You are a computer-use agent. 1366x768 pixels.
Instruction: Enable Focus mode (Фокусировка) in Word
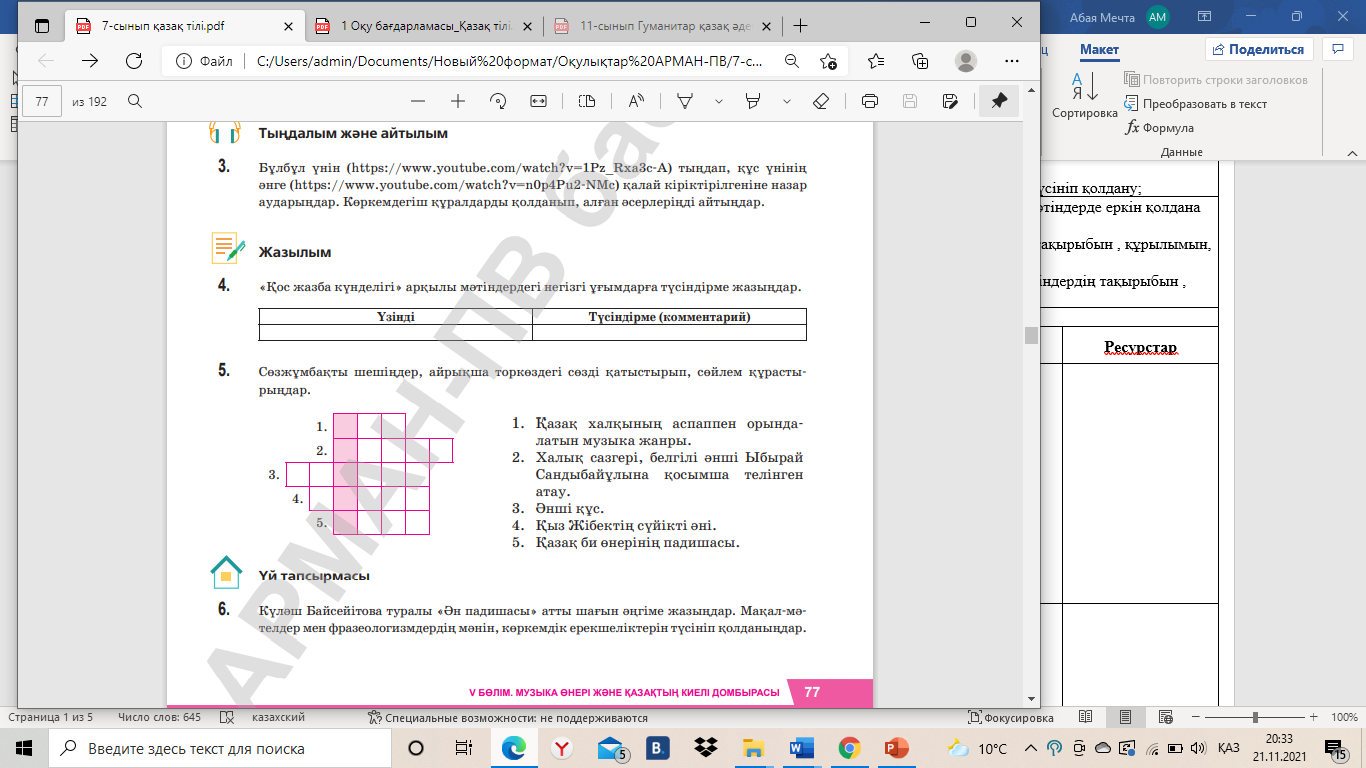click(1010, 718)
